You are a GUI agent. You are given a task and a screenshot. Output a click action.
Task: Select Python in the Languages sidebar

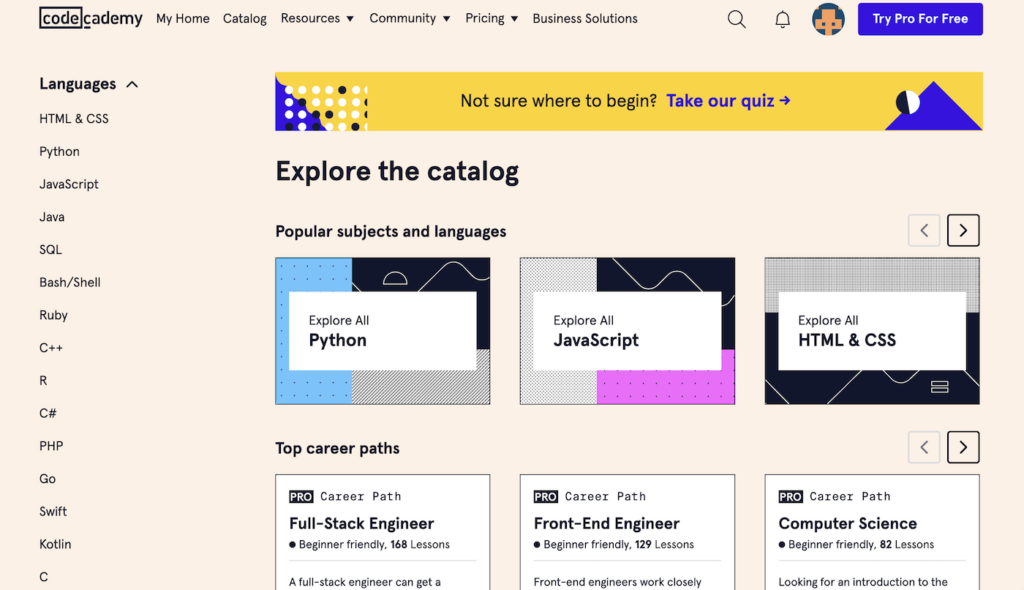point(59,151)
